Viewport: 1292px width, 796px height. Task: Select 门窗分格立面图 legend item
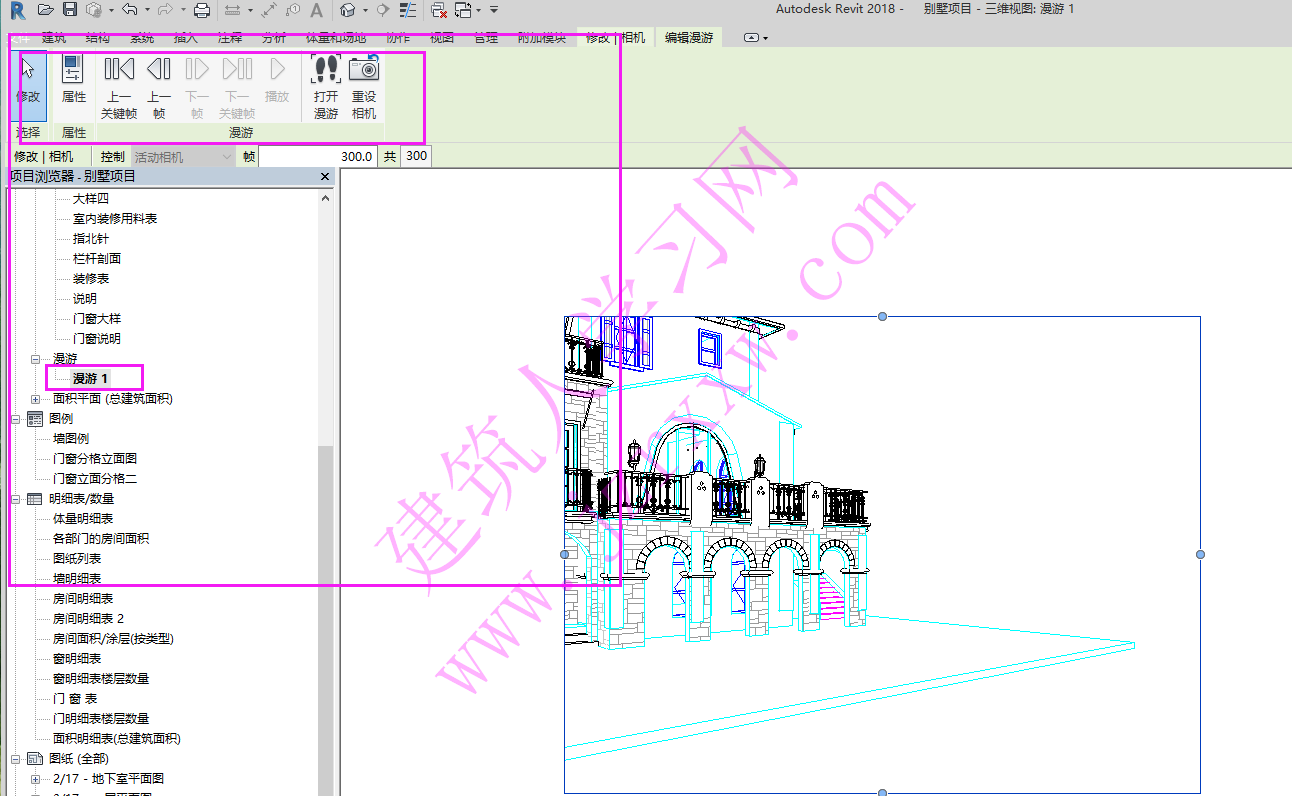95,458
